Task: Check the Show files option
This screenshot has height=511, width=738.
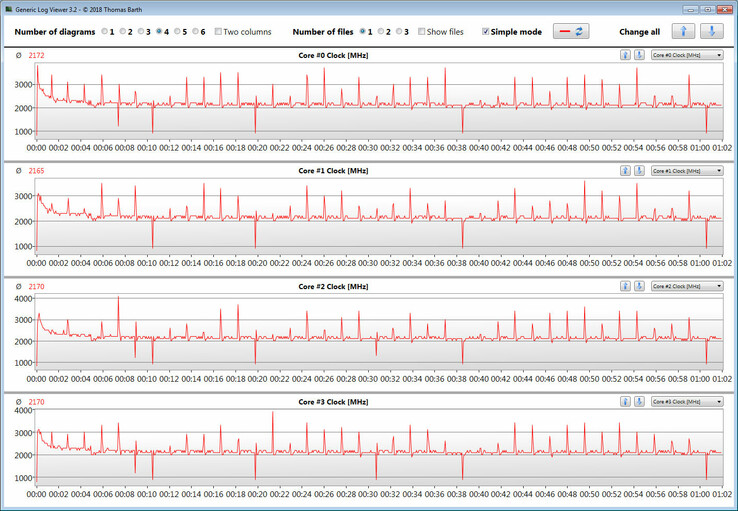Action: click(x=422, y=32)
